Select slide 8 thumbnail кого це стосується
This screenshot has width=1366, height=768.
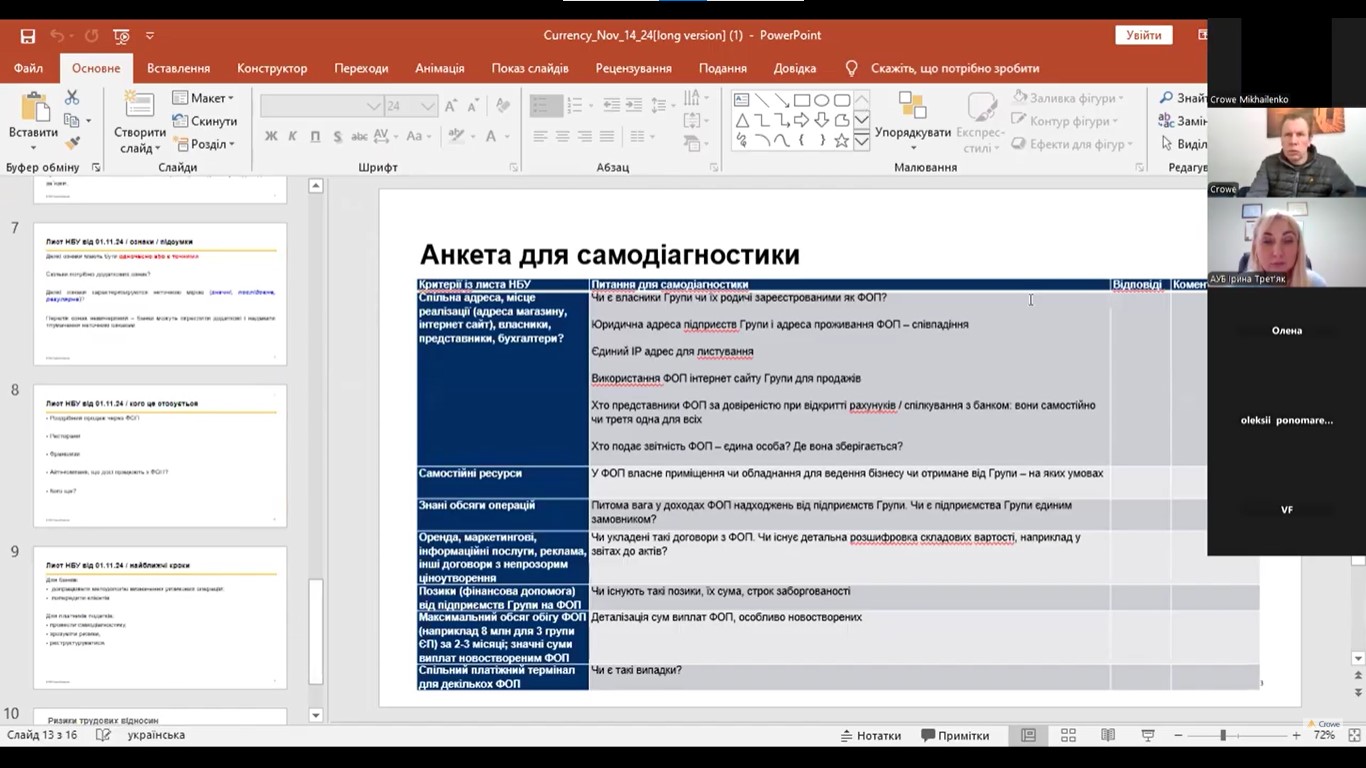(x=160, y=455)
